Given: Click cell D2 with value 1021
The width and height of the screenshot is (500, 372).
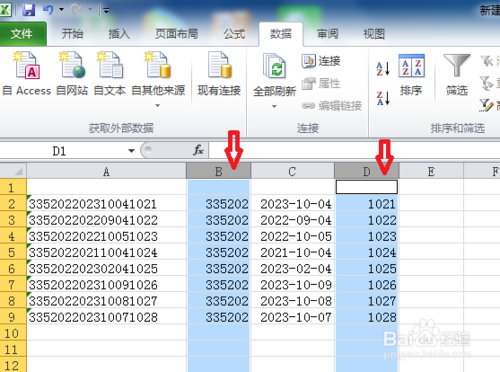Looking at the screenshot, I should [x=367, y=204].
